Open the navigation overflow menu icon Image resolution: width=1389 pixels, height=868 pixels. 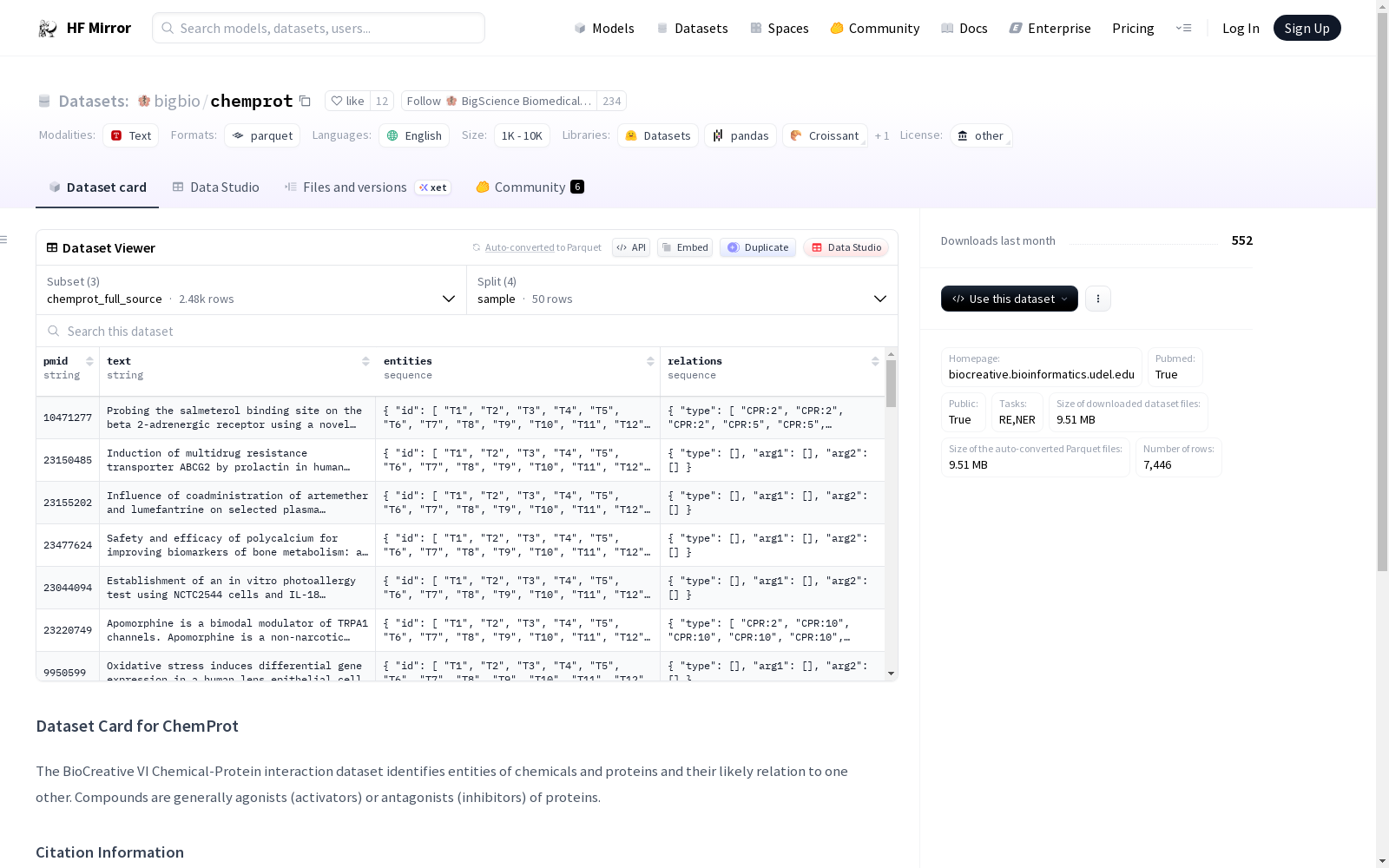tap(1183, 28)
